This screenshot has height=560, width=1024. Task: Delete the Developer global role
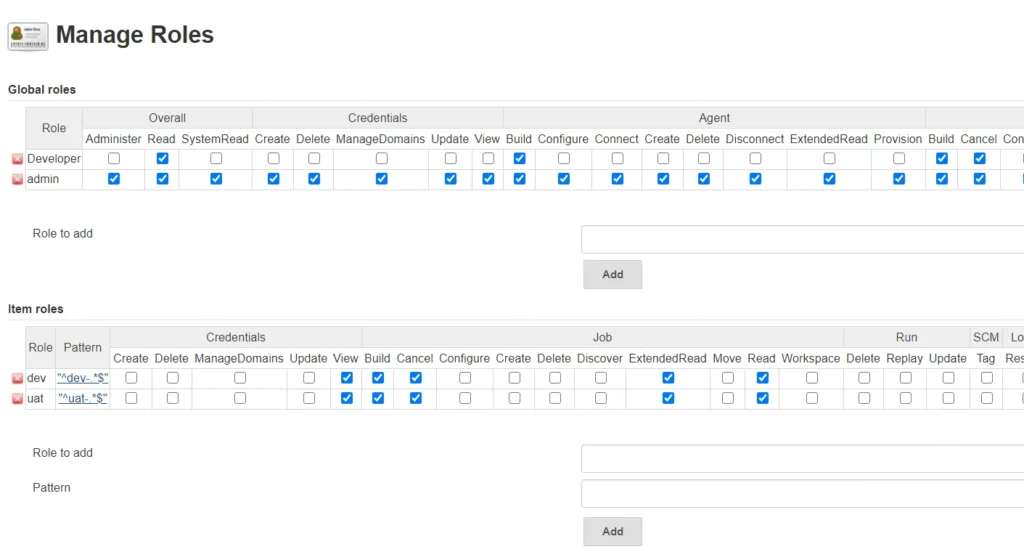[18, 159]
